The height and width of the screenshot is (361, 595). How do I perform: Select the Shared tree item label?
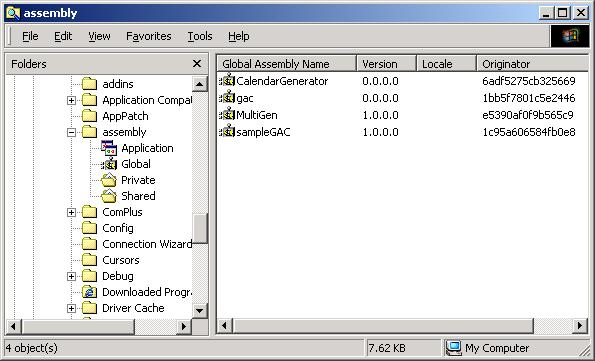tap(138, 196)
